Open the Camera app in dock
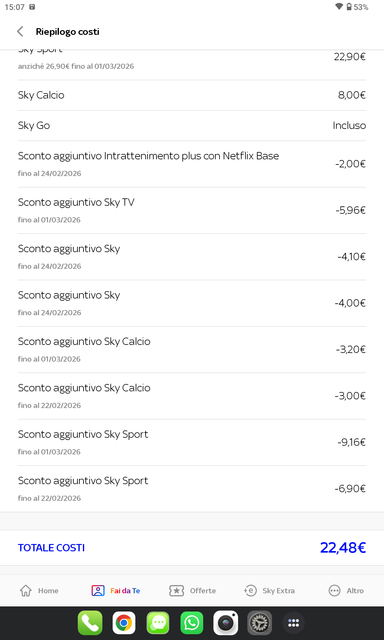Image resolution: width=384 pixels, height=640 pixels. (226, 623)
